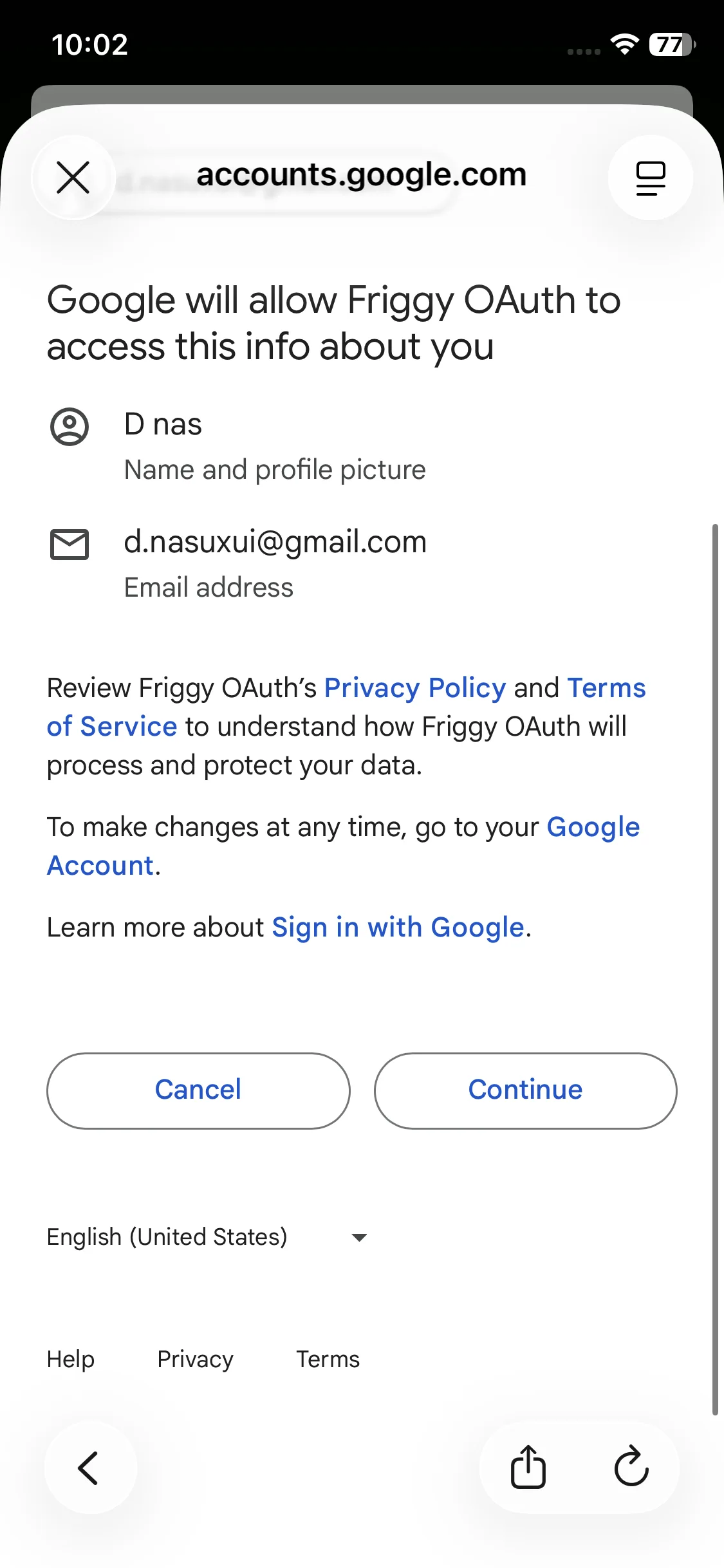Follow the Google Account link
This screenshot has height=1568, width=724.
pos(592,827)
